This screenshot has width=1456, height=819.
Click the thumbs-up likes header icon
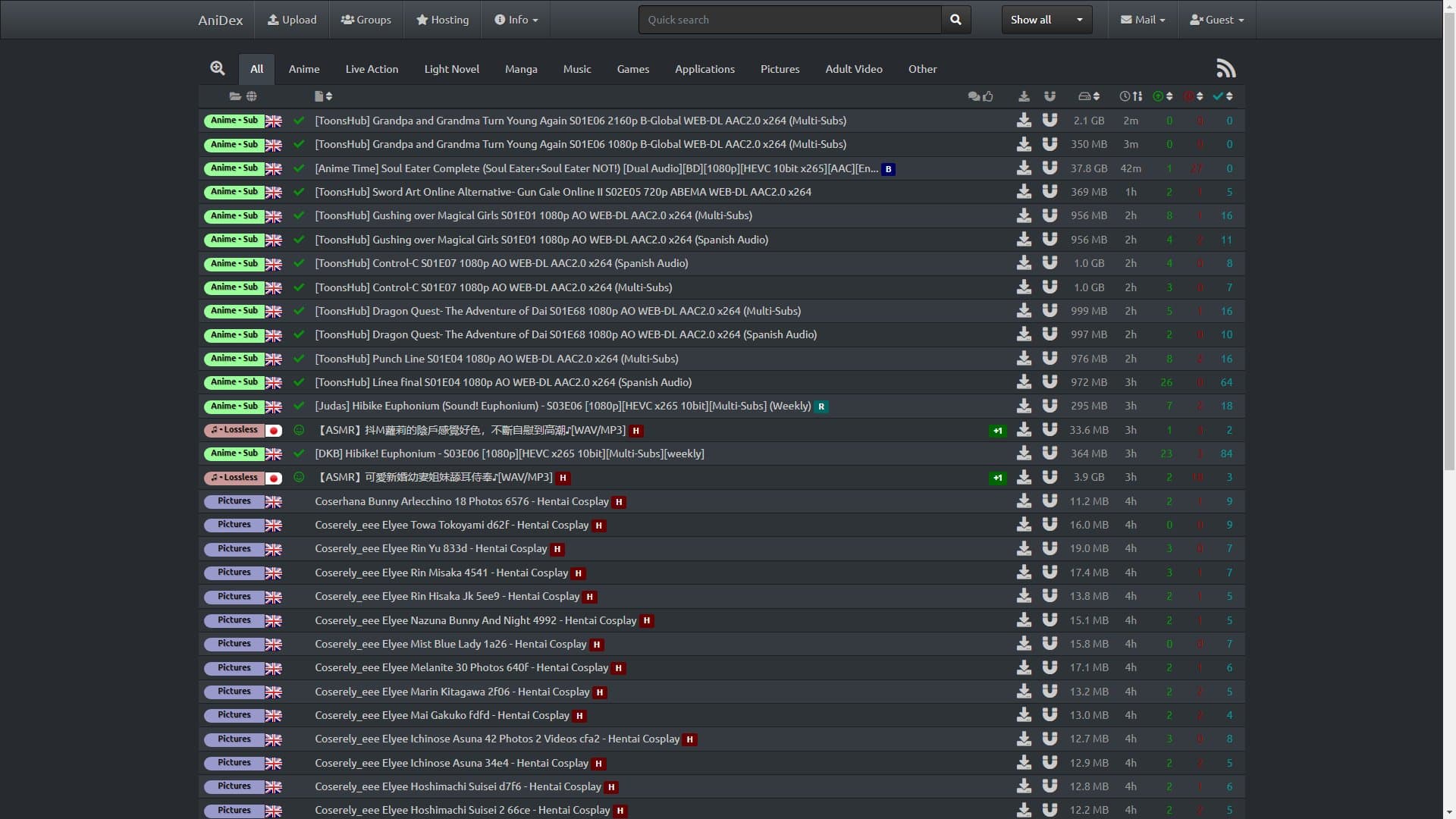click(988, 97)
